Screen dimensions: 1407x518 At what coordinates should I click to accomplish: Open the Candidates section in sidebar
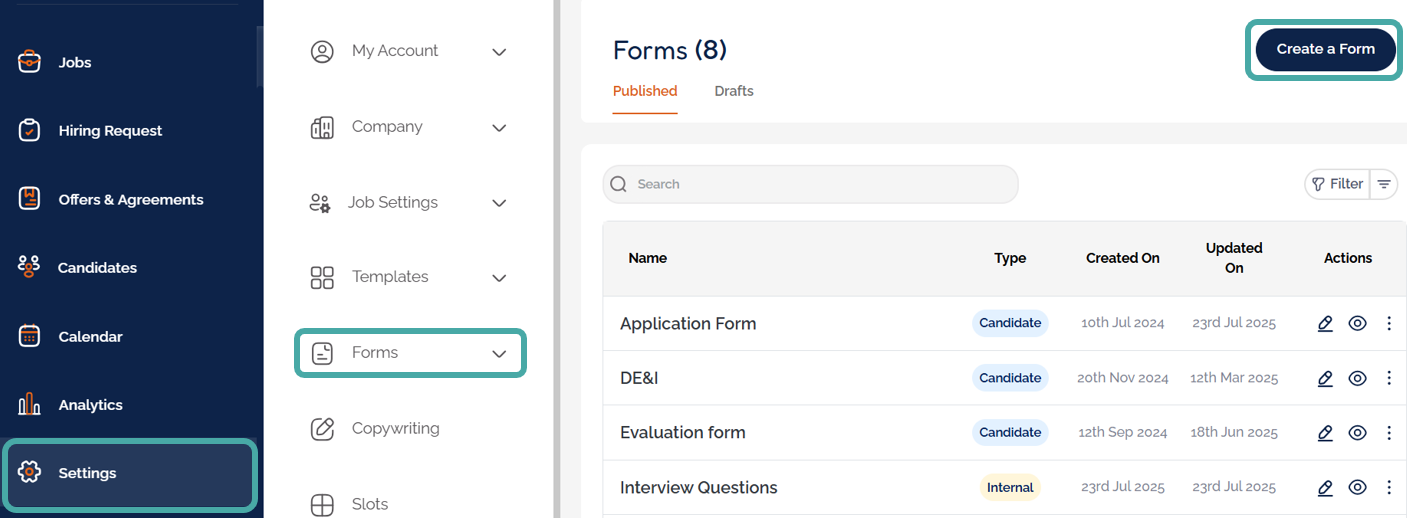click(x=97, y=268)
